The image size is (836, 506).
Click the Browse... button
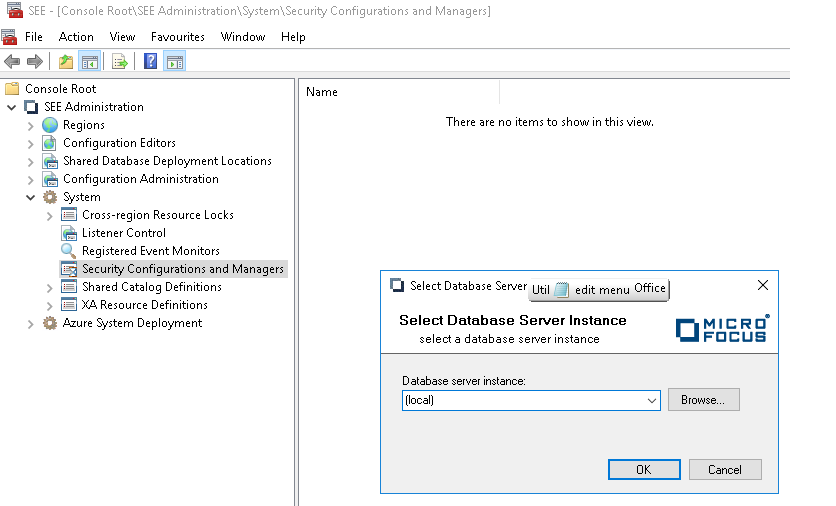click(703, 400)
